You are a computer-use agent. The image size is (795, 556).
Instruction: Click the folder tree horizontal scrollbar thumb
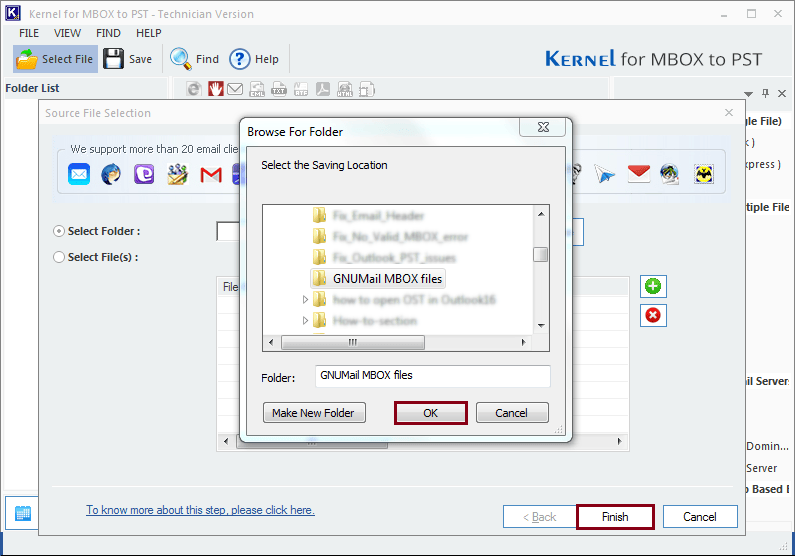pos(352,343)
